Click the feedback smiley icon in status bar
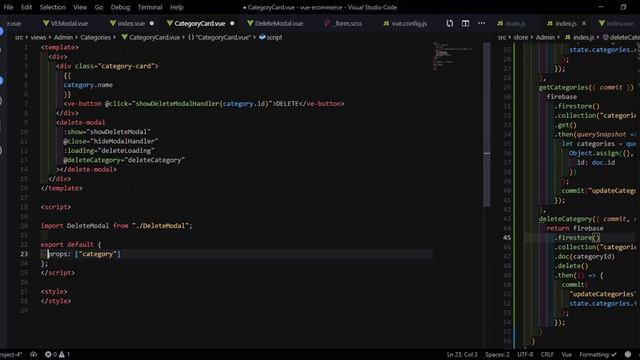Viewport: 640px width, 360px height. point(628,354)
